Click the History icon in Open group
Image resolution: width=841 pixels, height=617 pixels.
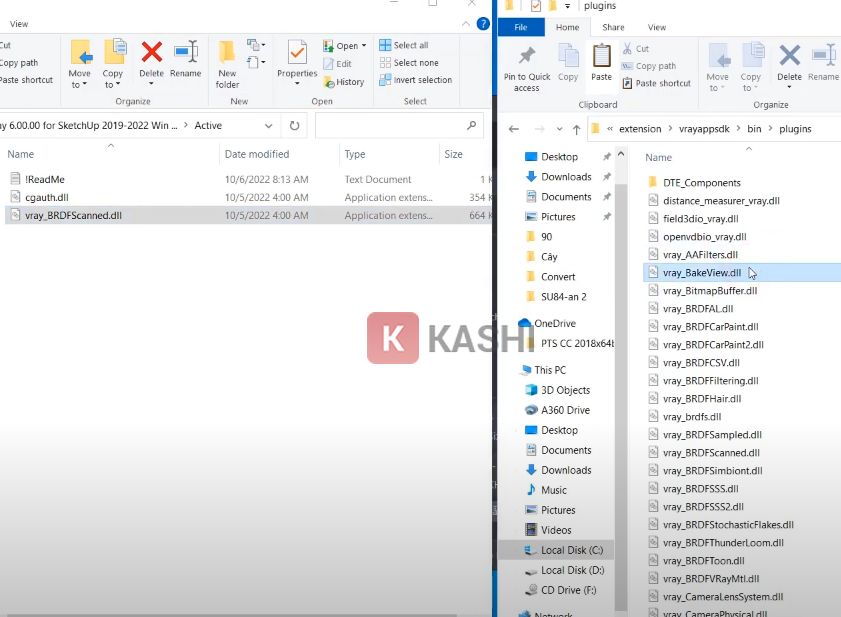(343, 82)
